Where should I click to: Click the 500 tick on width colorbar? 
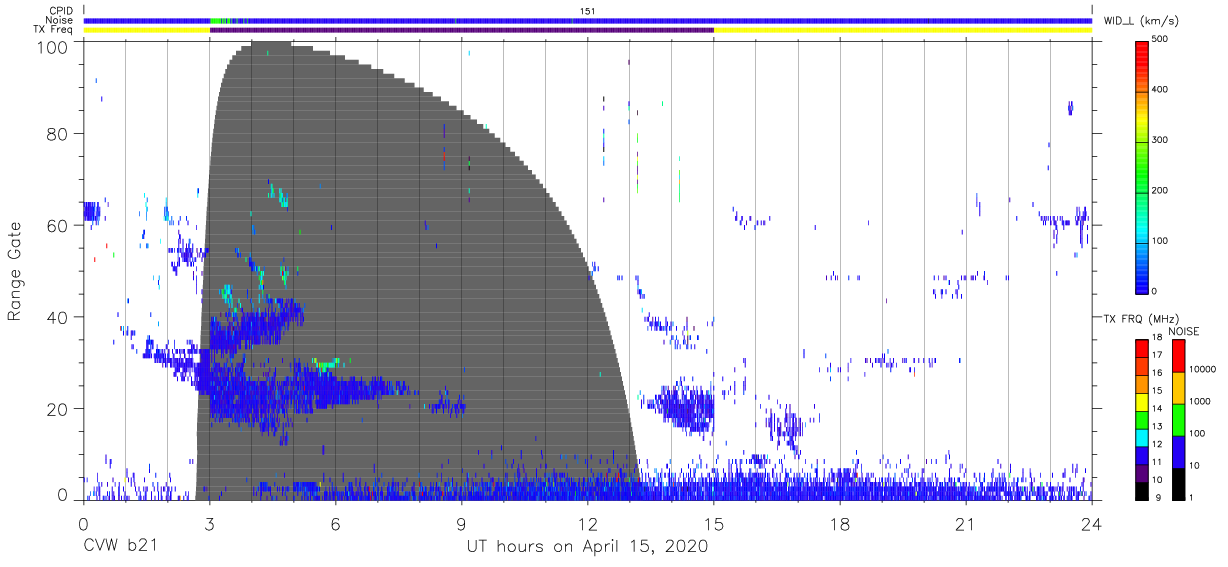point(1161,39)
